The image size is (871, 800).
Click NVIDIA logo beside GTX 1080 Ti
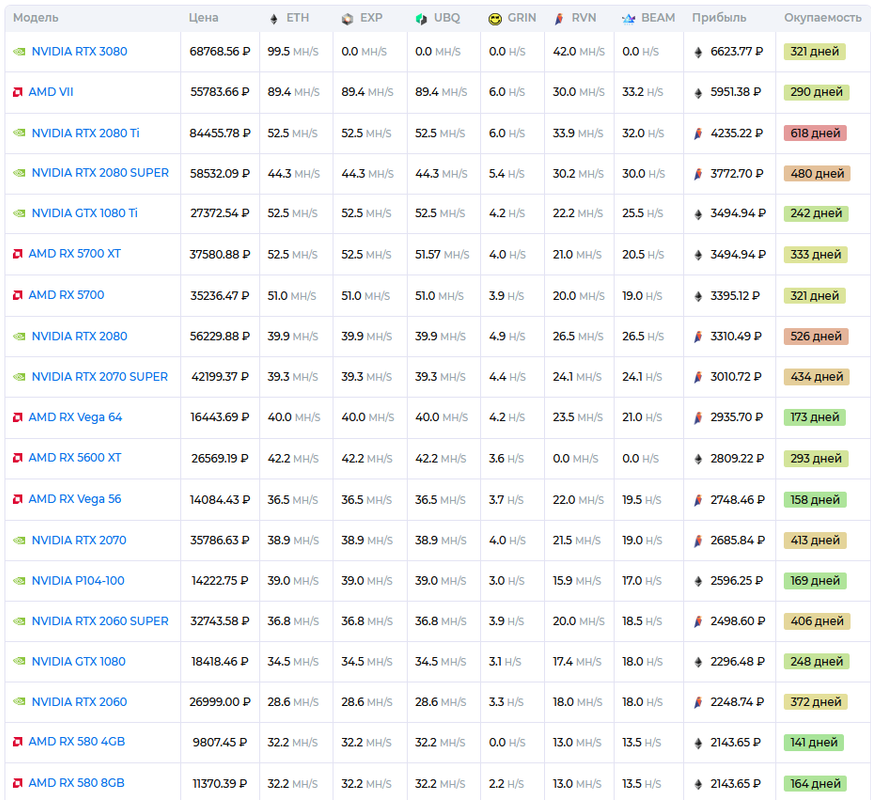point(19,213)
